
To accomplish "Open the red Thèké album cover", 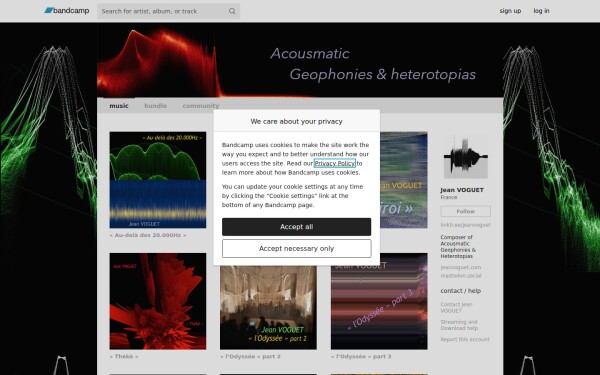I will pos(158,301).
